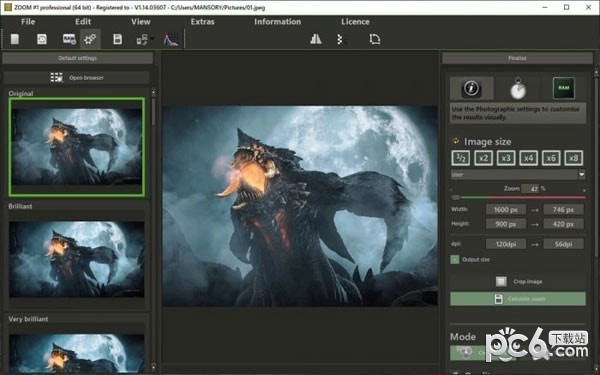The width and height of the screenshot is (600, 375).
Task: Toggle the Output size checkbox
Action: point(455,259)
